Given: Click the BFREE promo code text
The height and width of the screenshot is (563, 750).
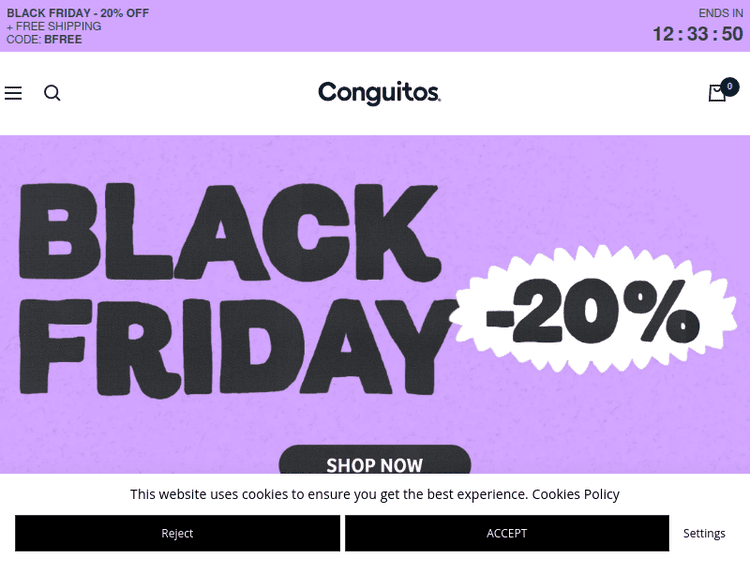Looking at the screenshot, I should click(63, 40).
